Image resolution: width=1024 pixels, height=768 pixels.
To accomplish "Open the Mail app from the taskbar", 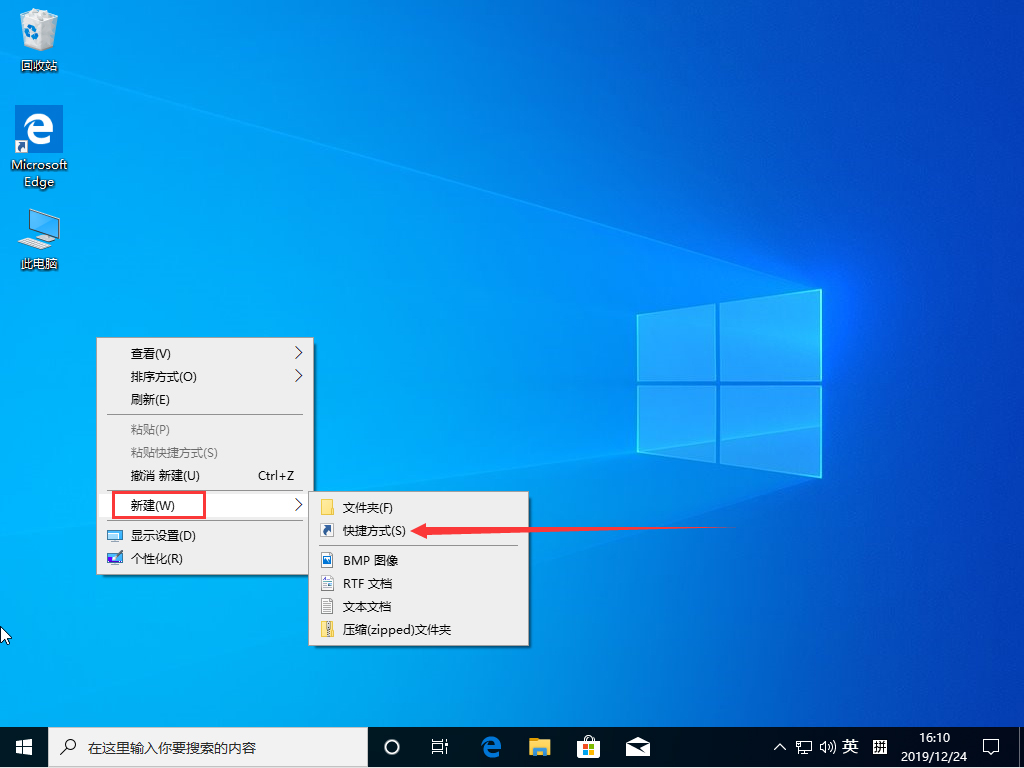I will pos(637,747).
